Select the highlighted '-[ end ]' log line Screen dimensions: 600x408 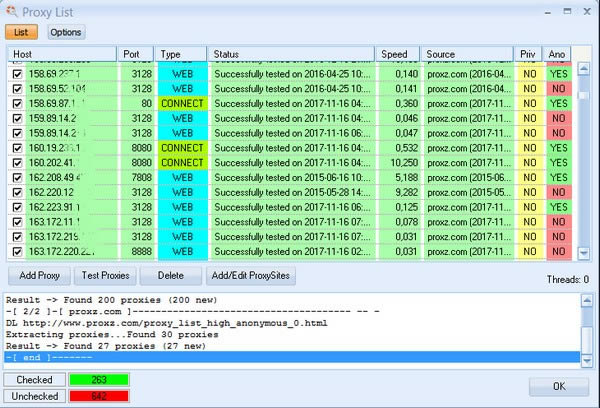point(290,357)
